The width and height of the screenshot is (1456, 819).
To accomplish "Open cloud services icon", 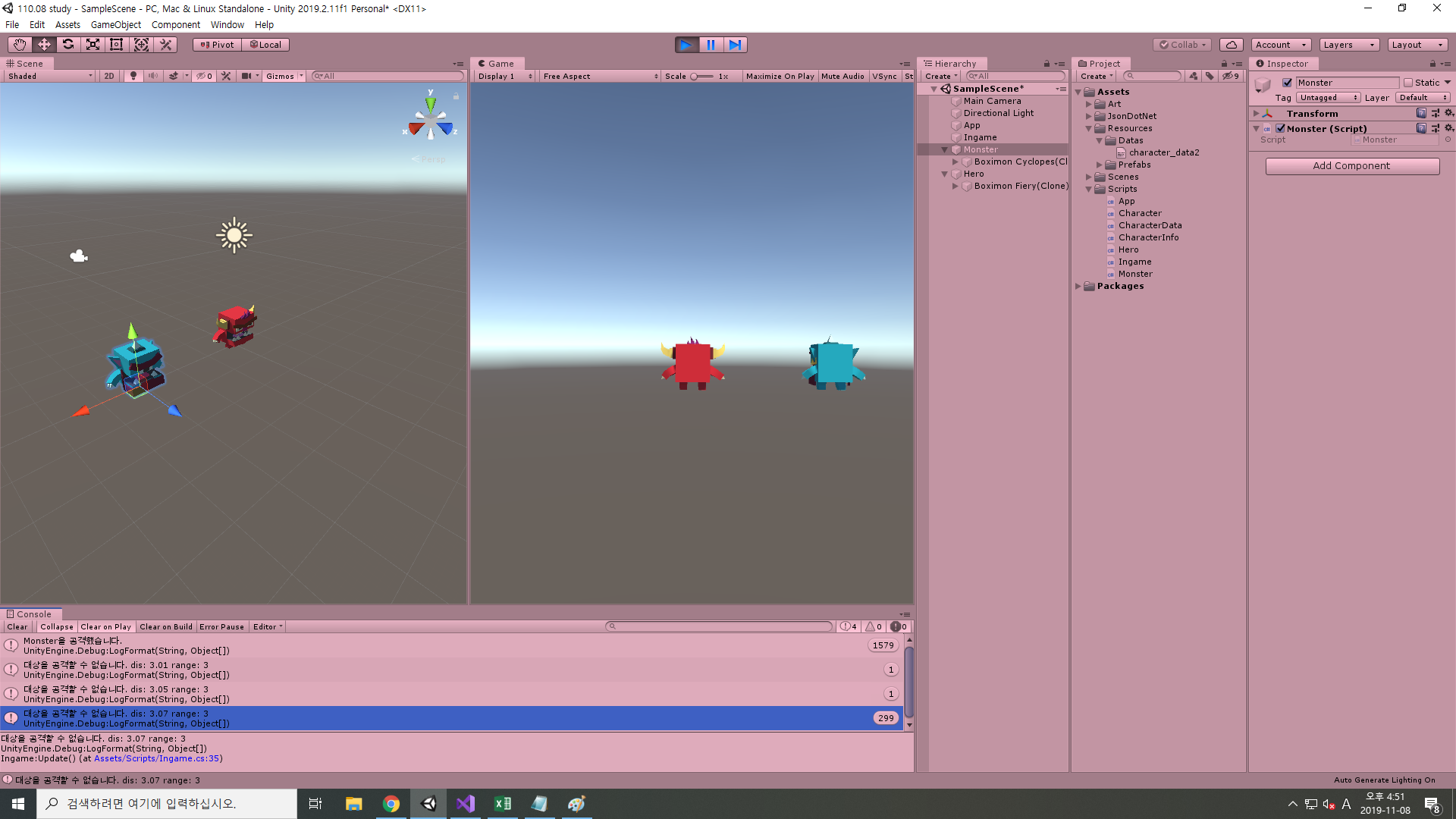I will pos(1232,45).
